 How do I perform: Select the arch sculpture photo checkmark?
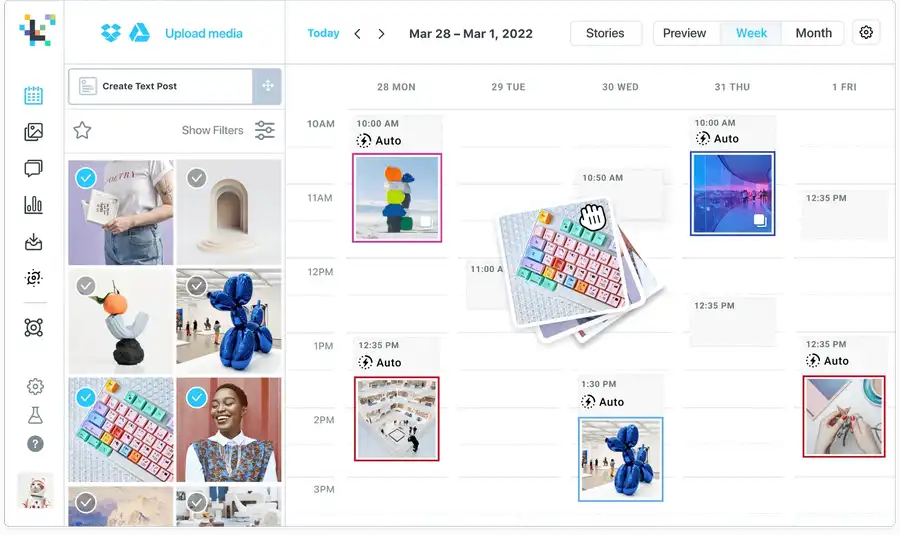coord(197,178)
